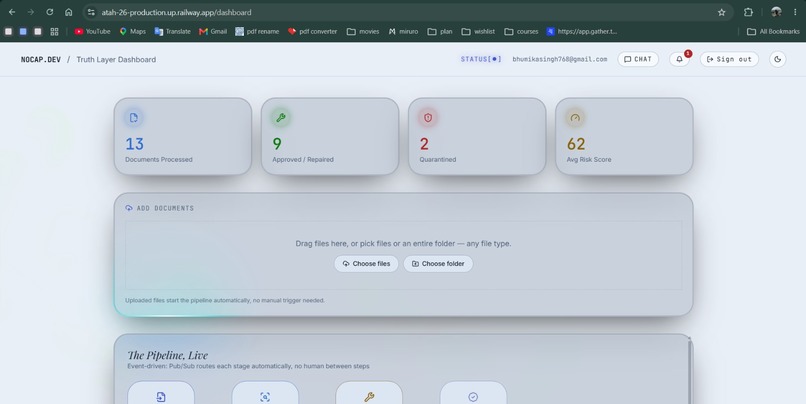Click the Approved / Repaired wrench icon
The width and height of the screenshot is (806, 404).
tap(281, 118)
